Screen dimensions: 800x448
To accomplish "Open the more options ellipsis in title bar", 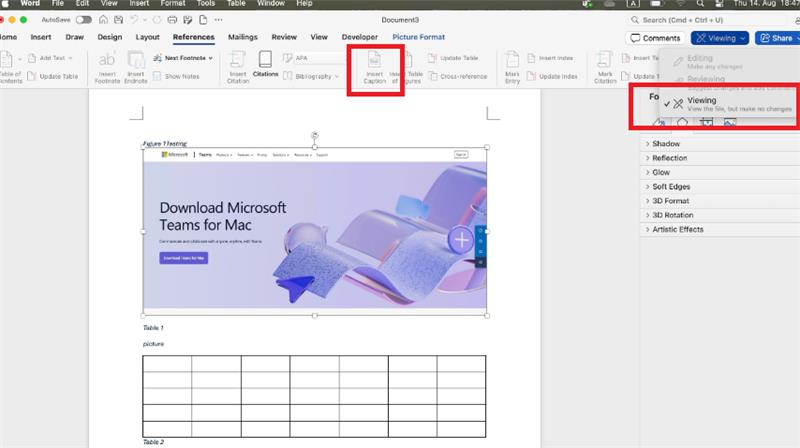I will click(218, 20).
